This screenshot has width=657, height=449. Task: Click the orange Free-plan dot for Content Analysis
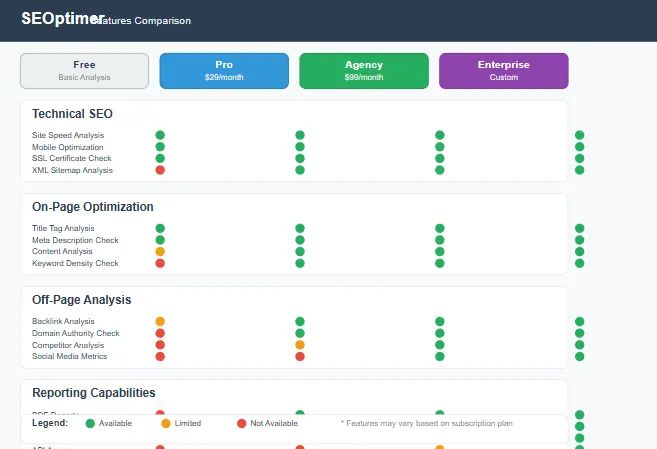click(x=160, y=252)
